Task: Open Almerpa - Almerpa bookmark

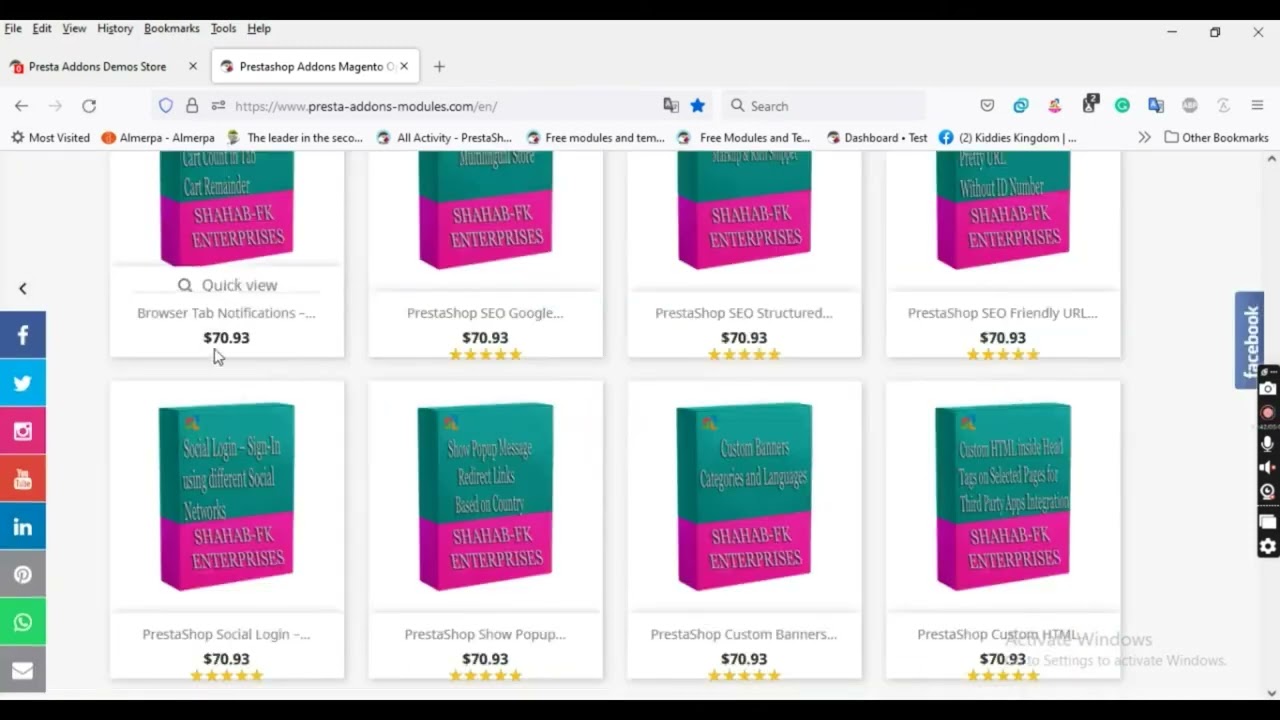Action: click(158, 137)
